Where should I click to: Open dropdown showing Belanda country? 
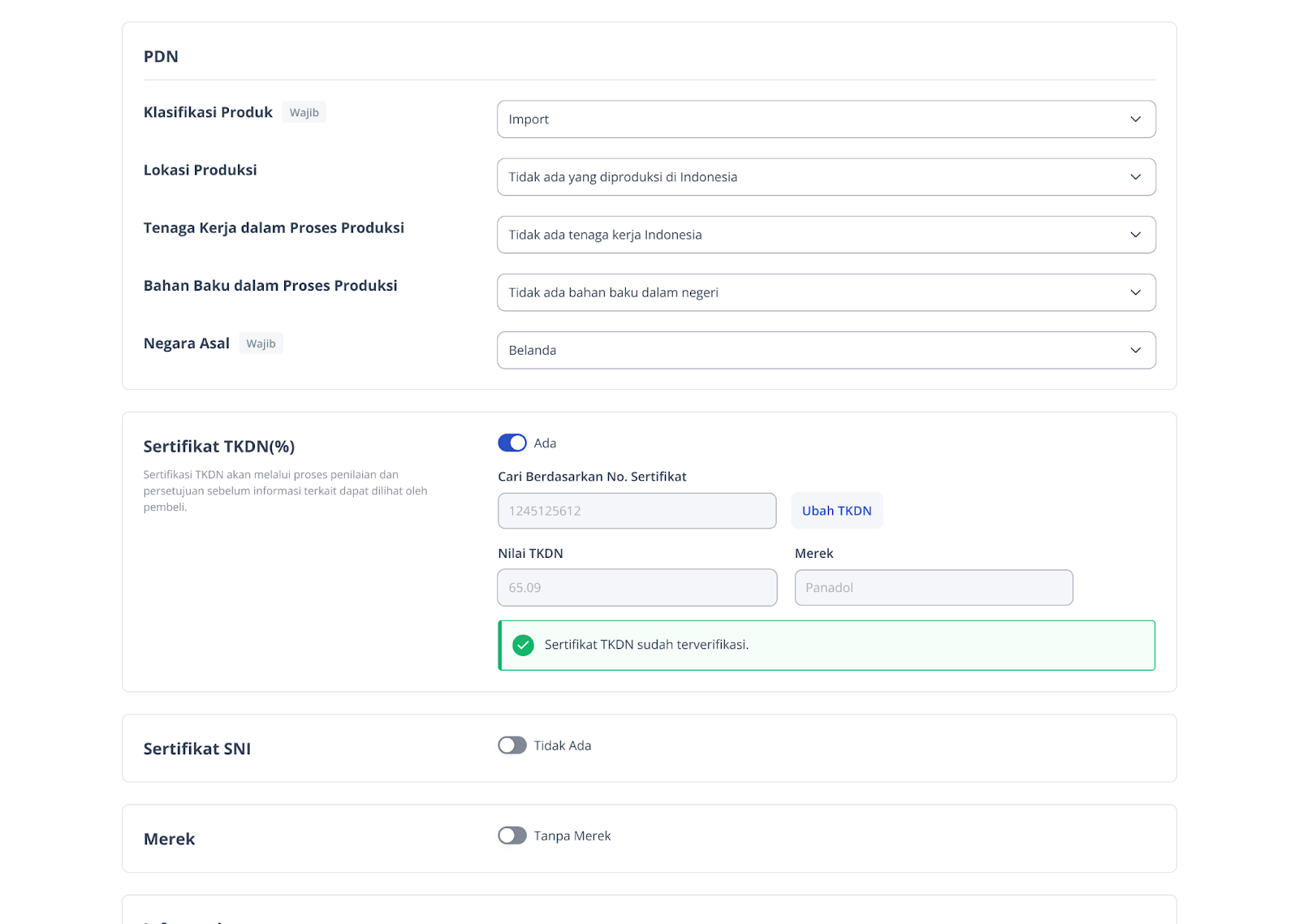pyautogui.click(x=812, y=350)
